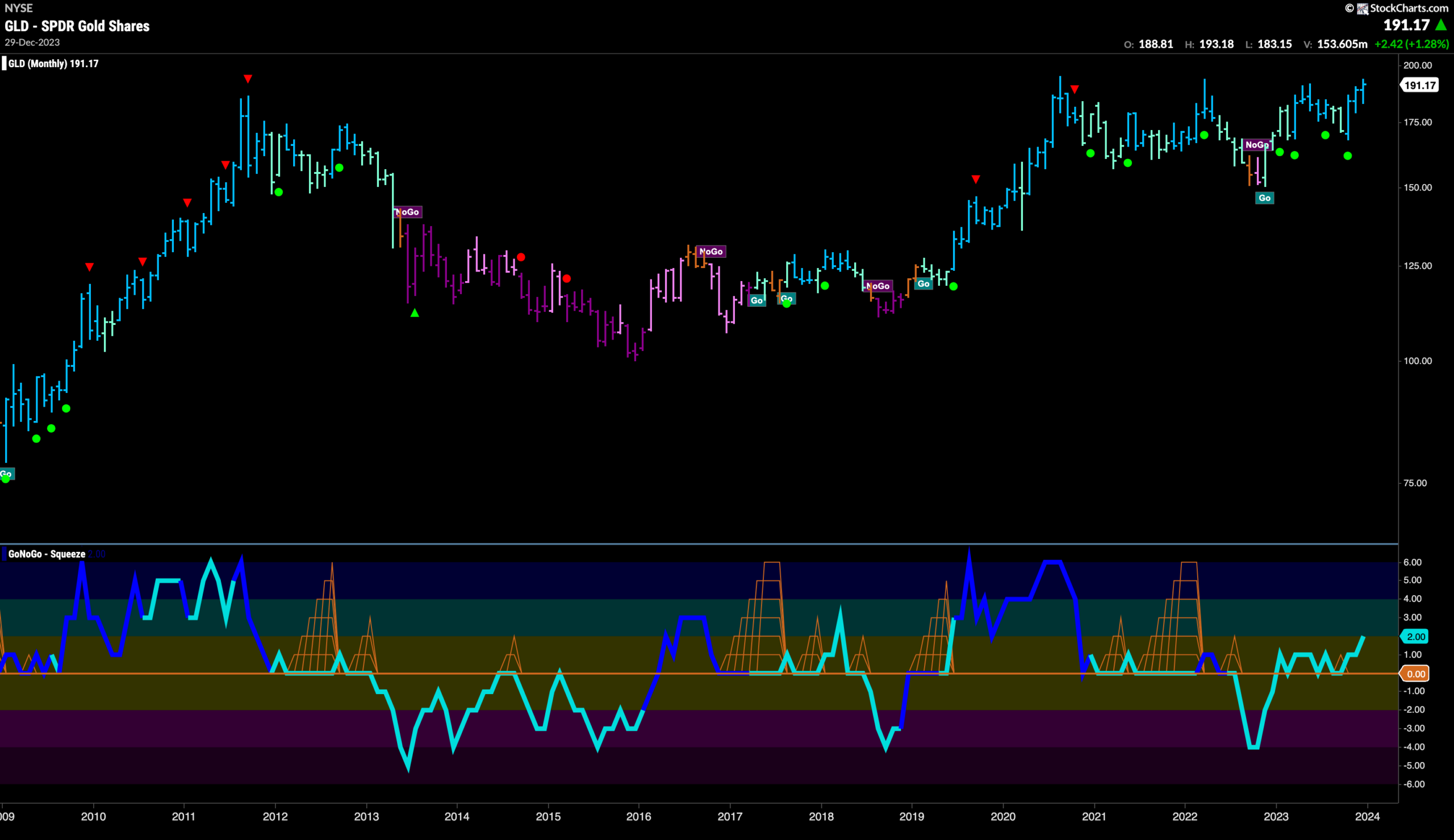Click the green dot marker in mid-2019
Viewport: 1454px width, 840px height.
click(954, 286)
